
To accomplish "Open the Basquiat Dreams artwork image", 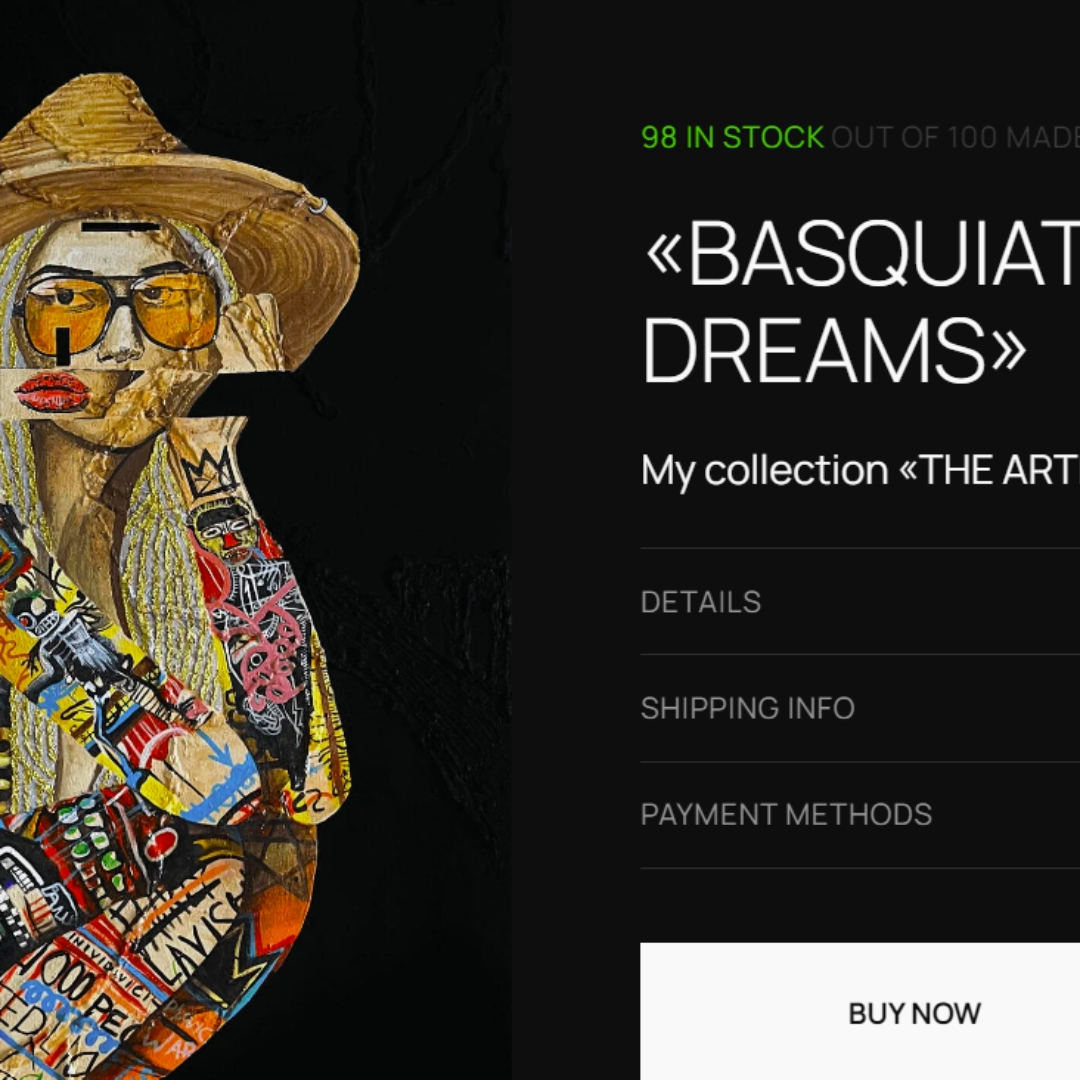I will (255, 540).
